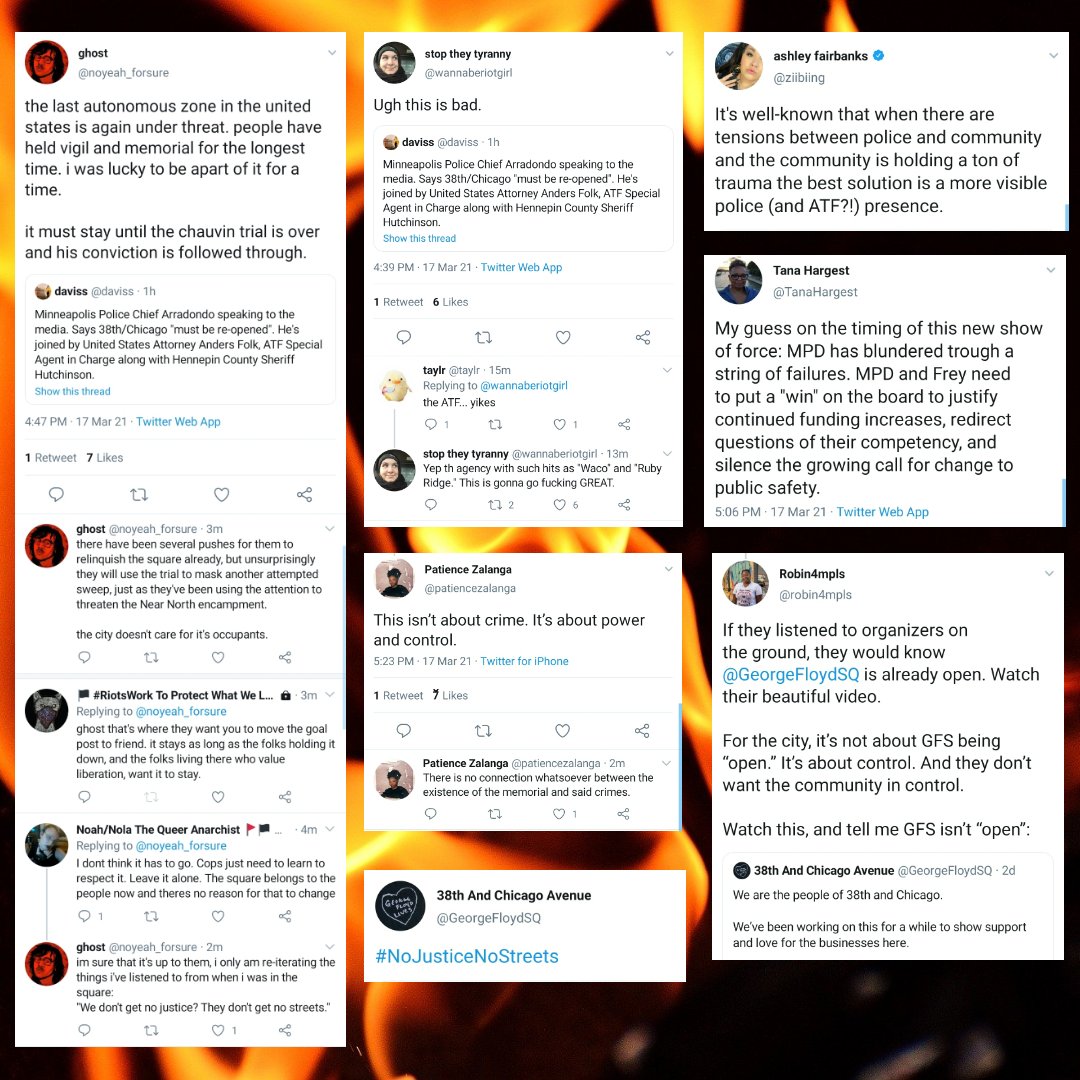The image size is (1080, 1080).
Task: Open chevron menu on Robin4mpls tweet
Action: tap(1049, 573)
